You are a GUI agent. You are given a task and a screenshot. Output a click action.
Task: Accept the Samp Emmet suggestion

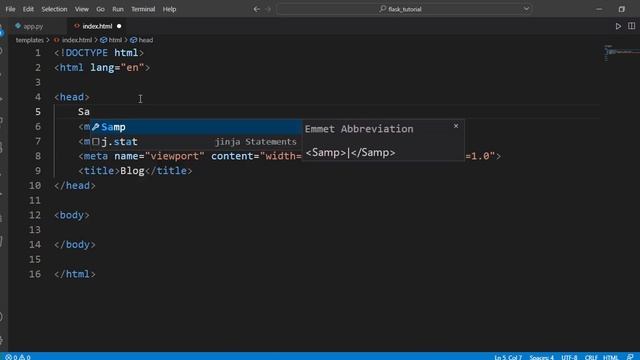tap(196, 127)
